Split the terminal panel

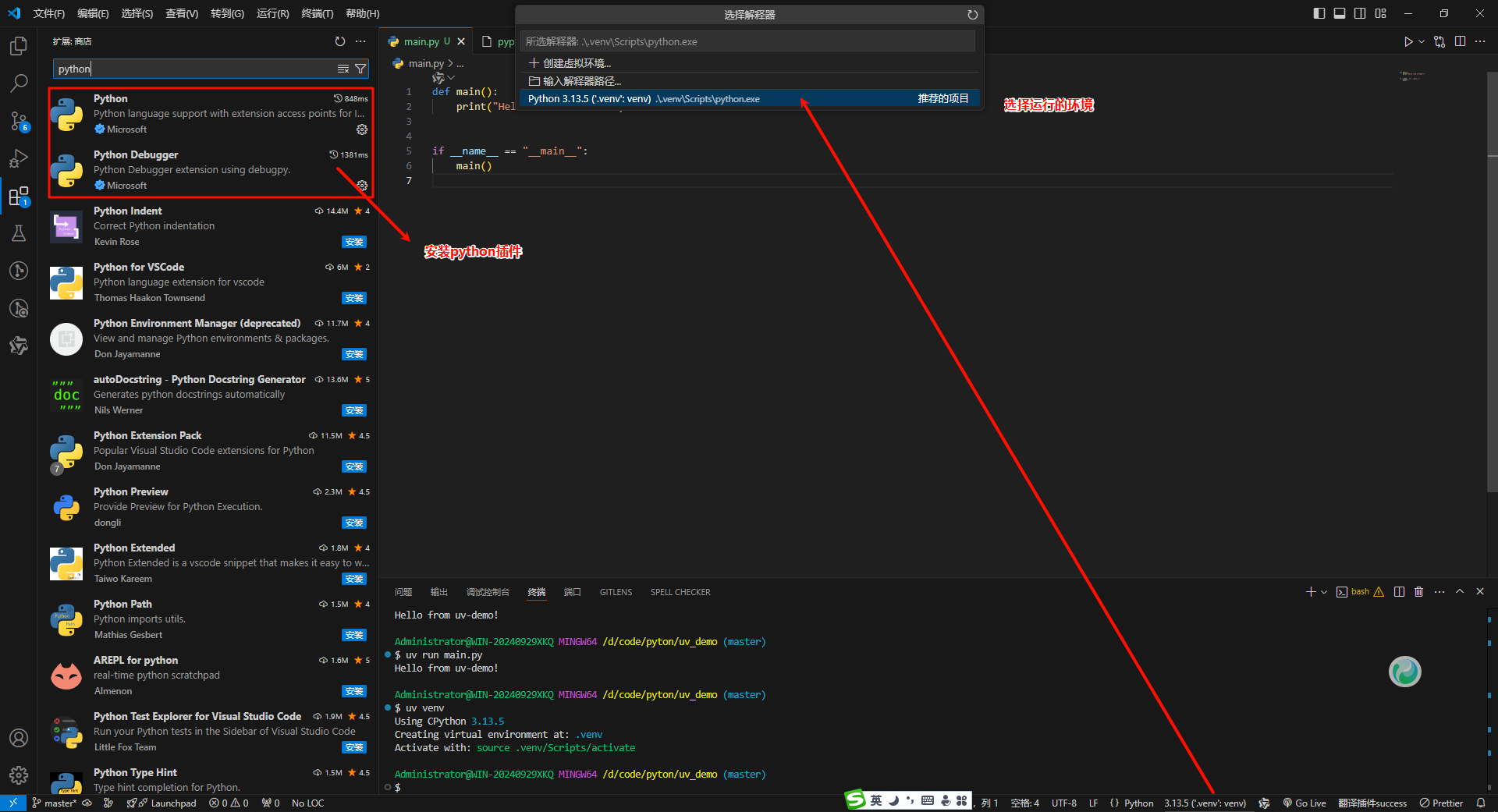click(1400, 592)
